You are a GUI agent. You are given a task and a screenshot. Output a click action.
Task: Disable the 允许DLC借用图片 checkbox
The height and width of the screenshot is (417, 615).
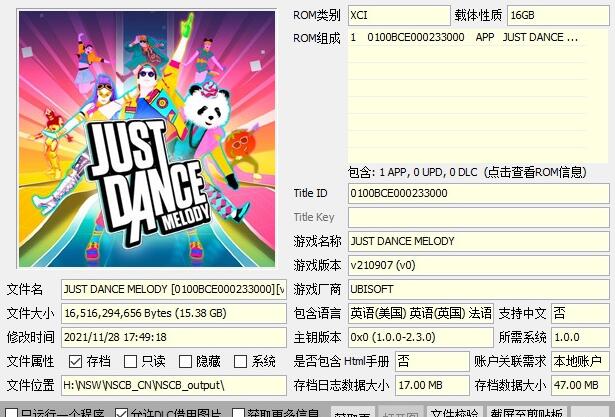122,412
